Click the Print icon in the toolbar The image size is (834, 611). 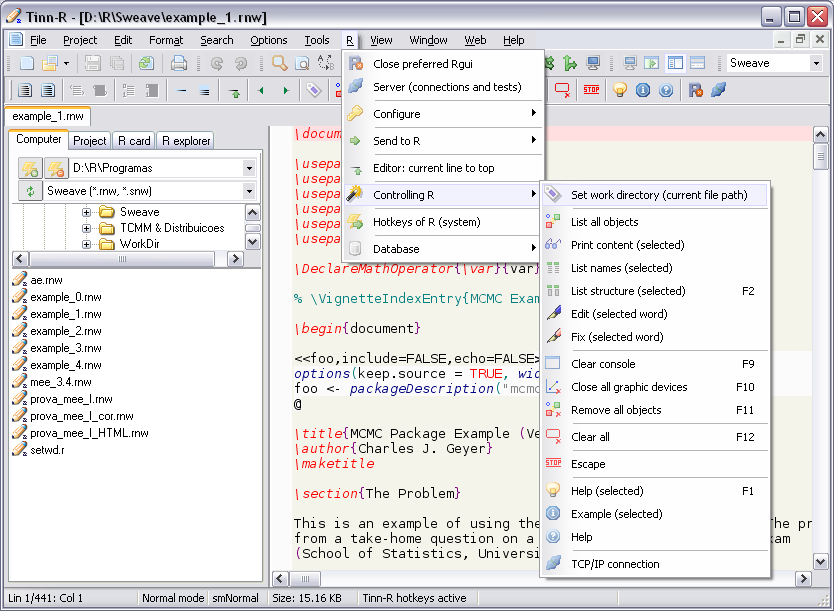[x=179, y=63]
